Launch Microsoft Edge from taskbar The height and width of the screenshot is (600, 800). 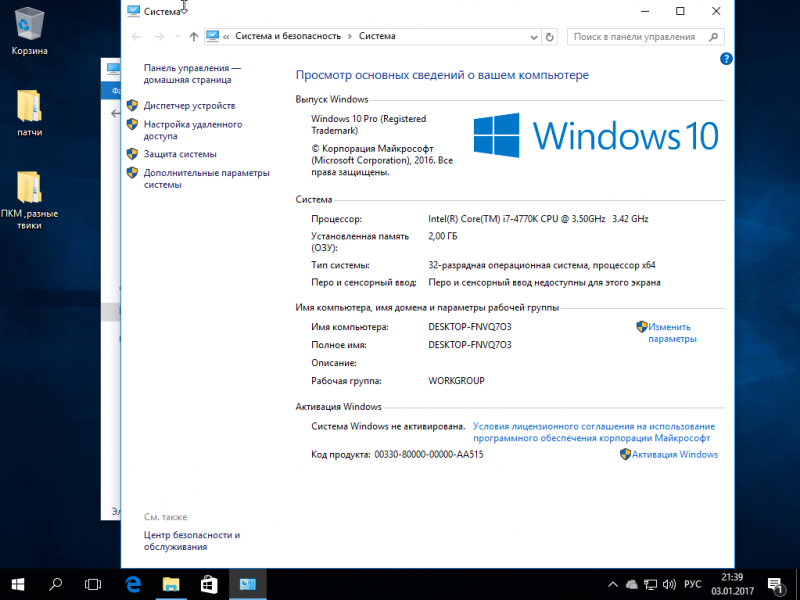133,584
